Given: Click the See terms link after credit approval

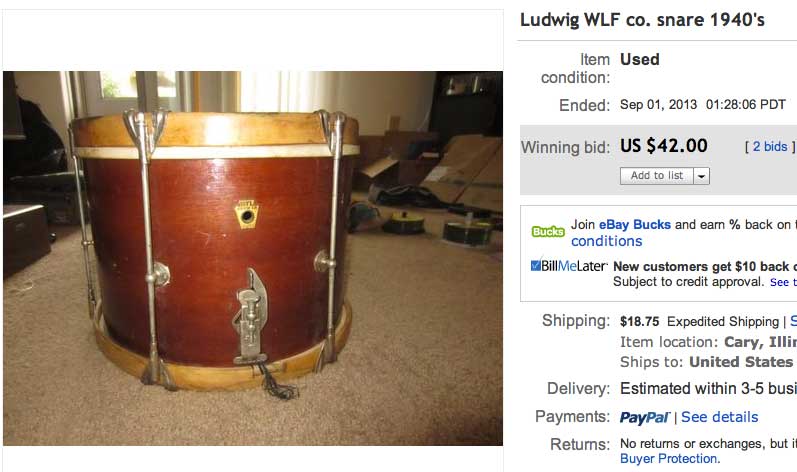Looking at the screenshot, I should [x=783, y=282].
